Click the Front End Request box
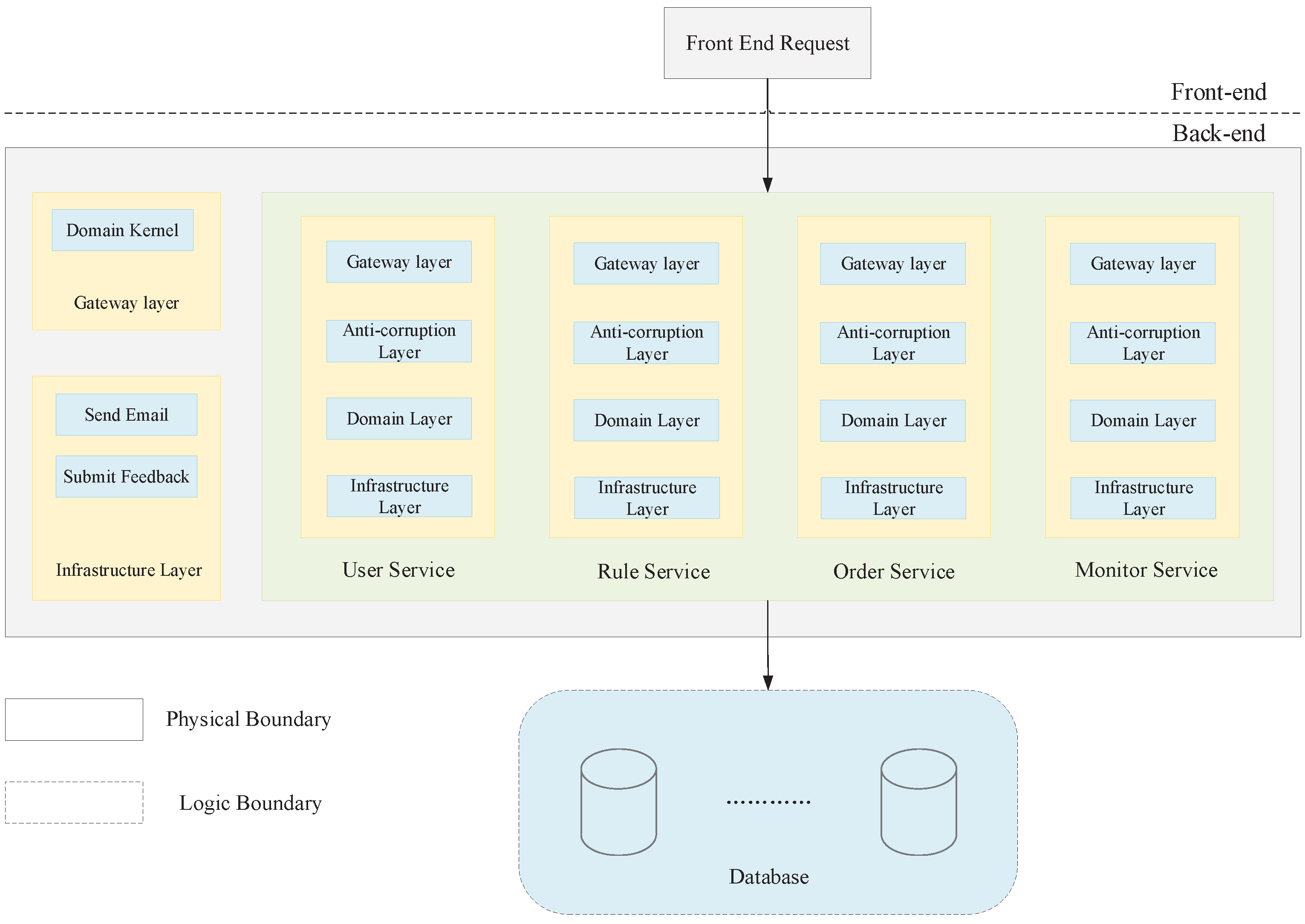This screenshot has height=924, width=1305. point(767,43)
